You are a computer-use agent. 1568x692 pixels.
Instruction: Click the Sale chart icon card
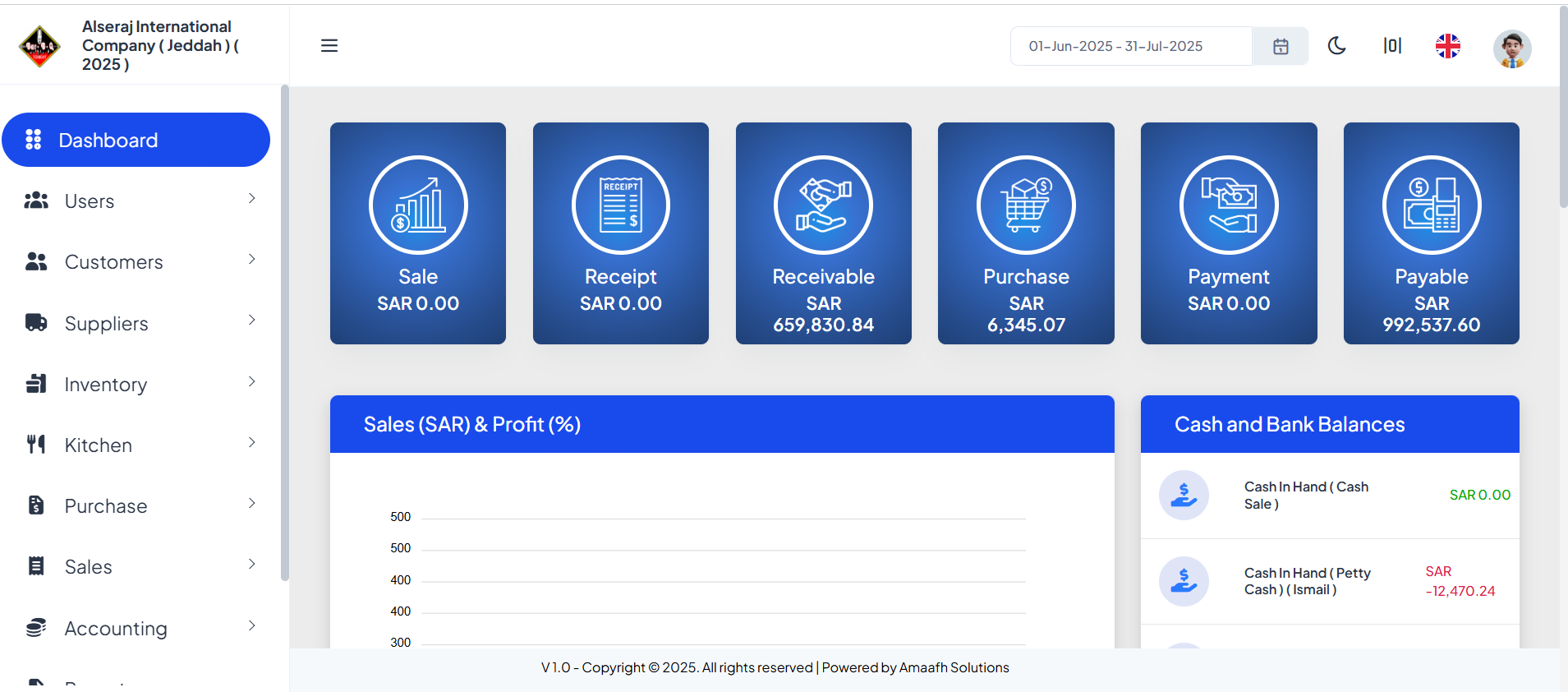point(418,205)
